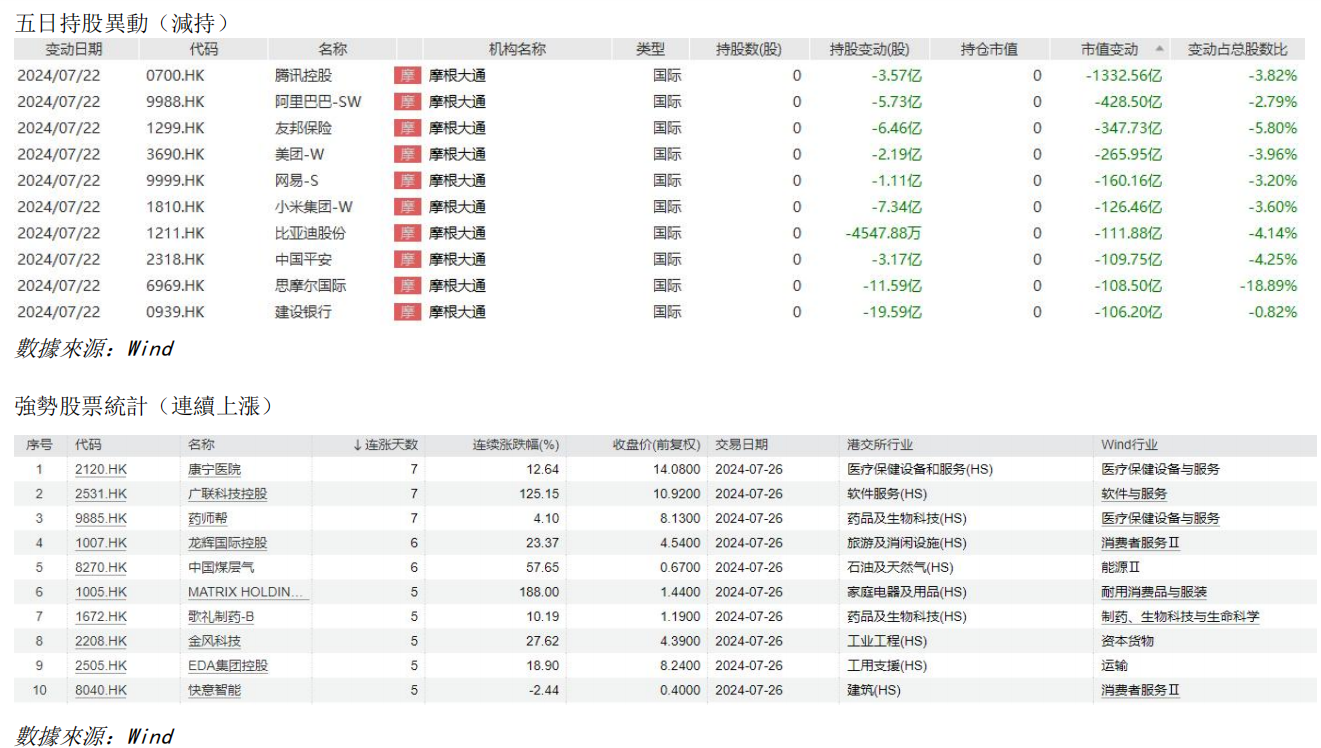The height and width of the screenshot is (748, 1321).
Task: Click the 摩 institution icon in the 阿里巴巴-SW row
Action: coord(407,101)
